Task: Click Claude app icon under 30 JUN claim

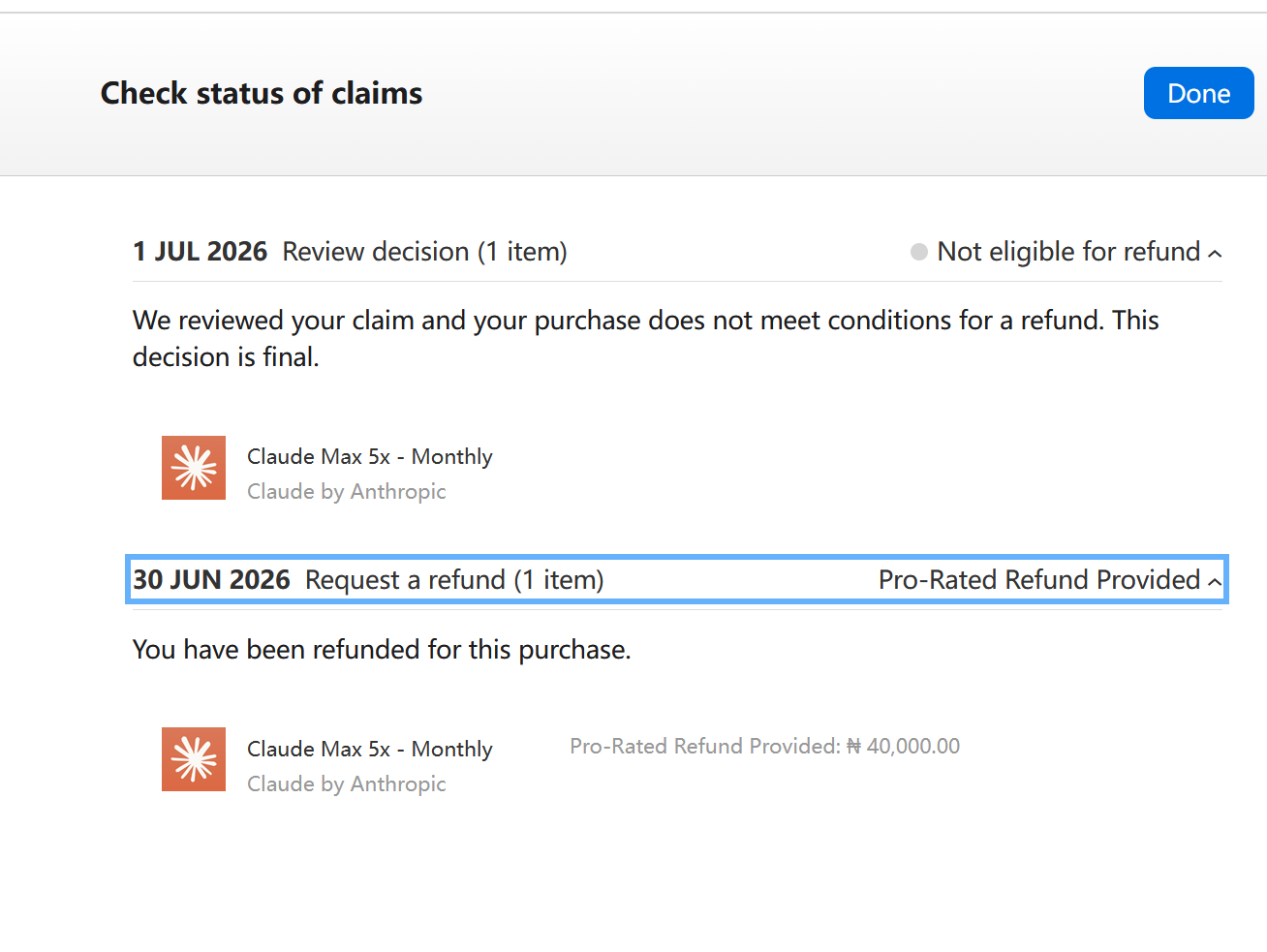Action: click(194, 759)
